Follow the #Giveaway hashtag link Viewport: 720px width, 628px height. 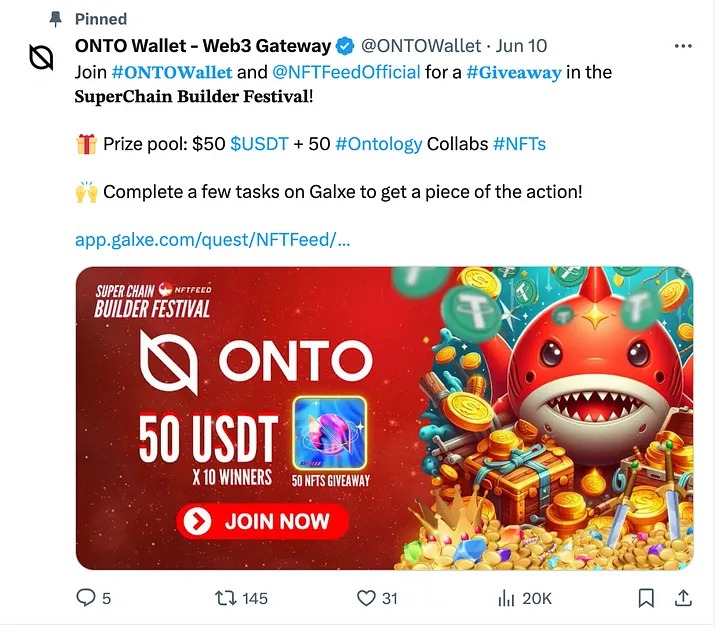coord(514,73)
